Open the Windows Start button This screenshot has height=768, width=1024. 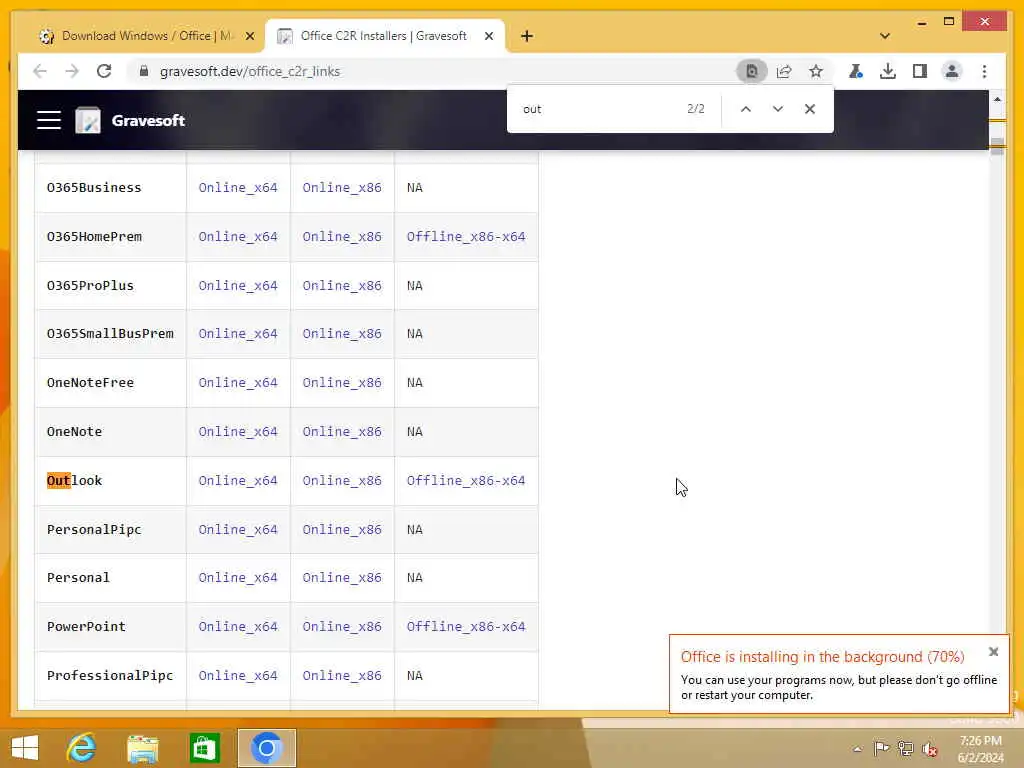click(x=25, y=748)
